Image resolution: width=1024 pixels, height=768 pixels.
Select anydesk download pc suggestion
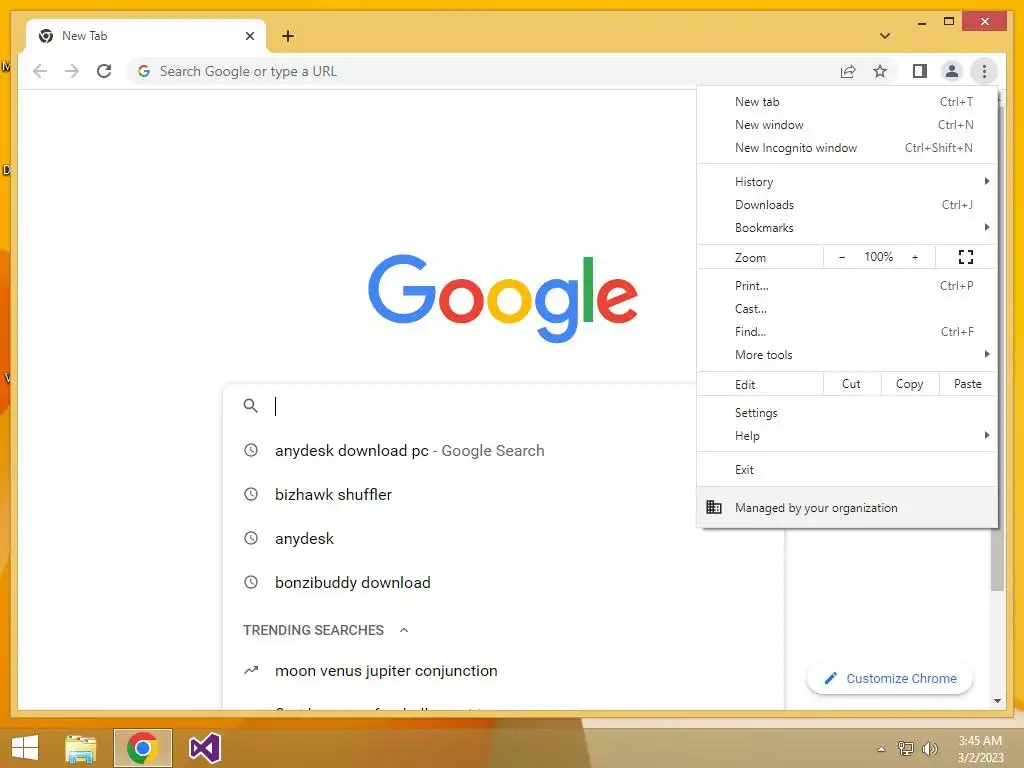coord(460,451)
